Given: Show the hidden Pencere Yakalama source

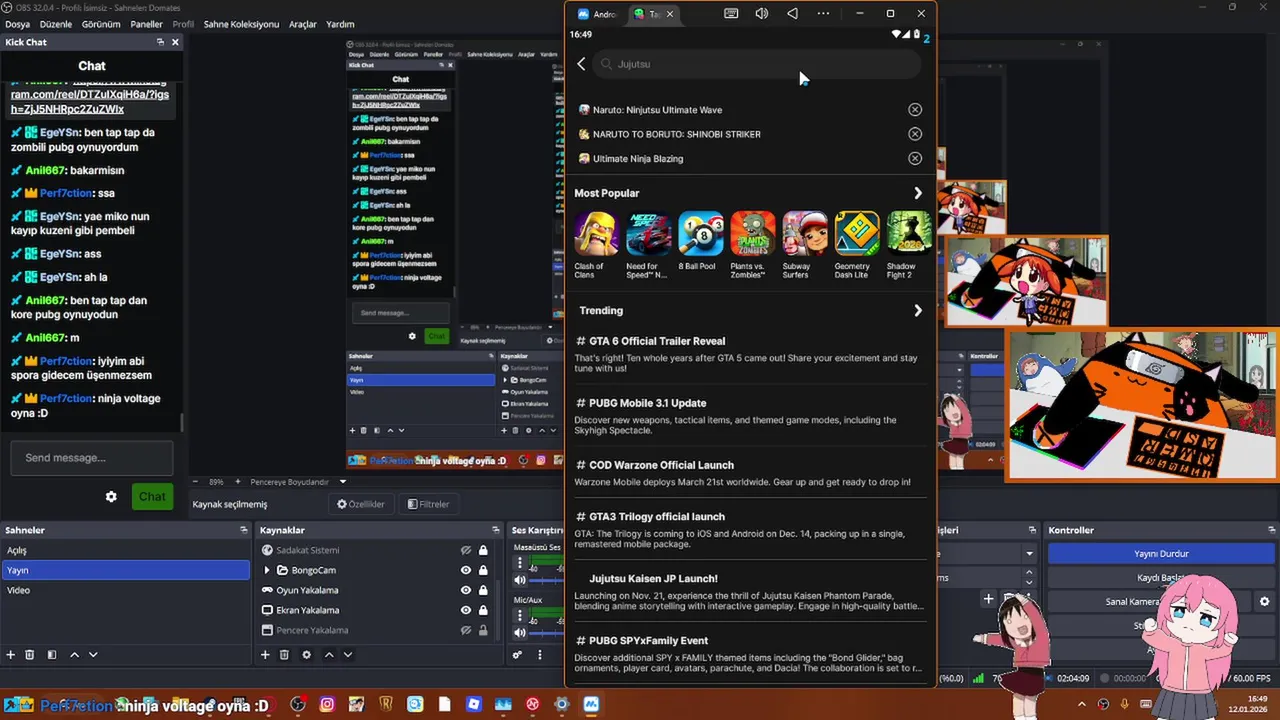Looking at the screenshot, I should click(465, 630).
